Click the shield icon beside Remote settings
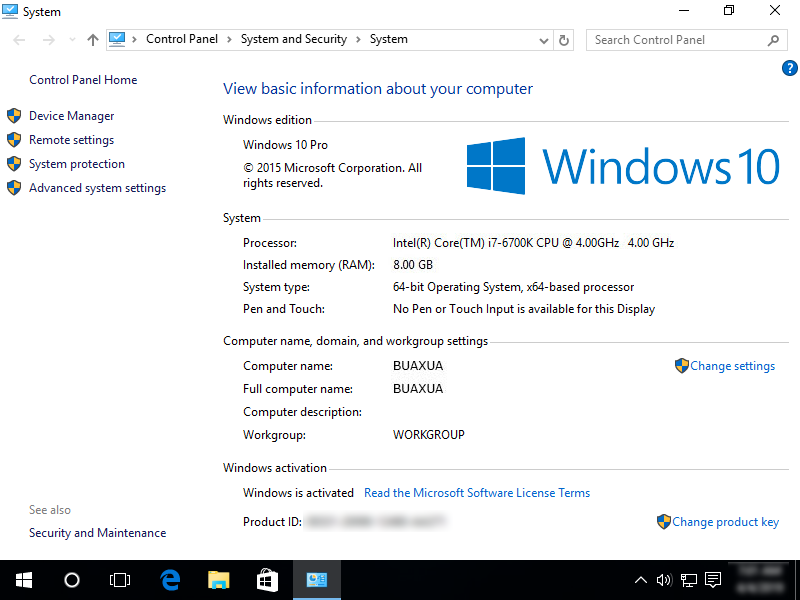 click(14, 140)
